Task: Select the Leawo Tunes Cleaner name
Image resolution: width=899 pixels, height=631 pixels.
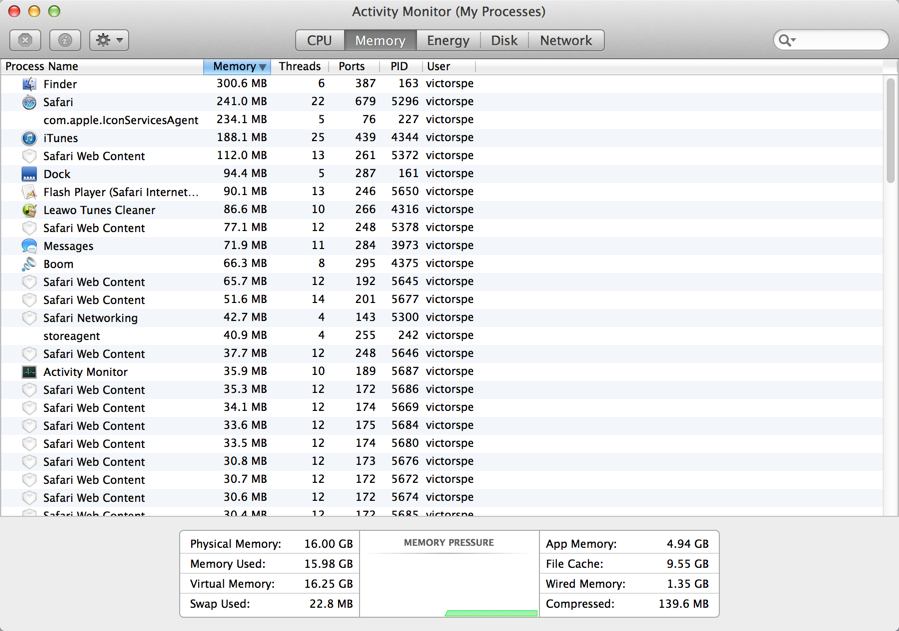Action: pos(99,210)
